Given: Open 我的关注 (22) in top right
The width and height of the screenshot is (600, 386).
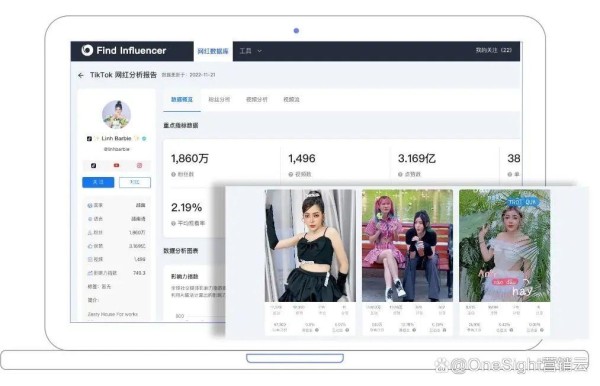Looking at the screenshot, I should [494, 50].
